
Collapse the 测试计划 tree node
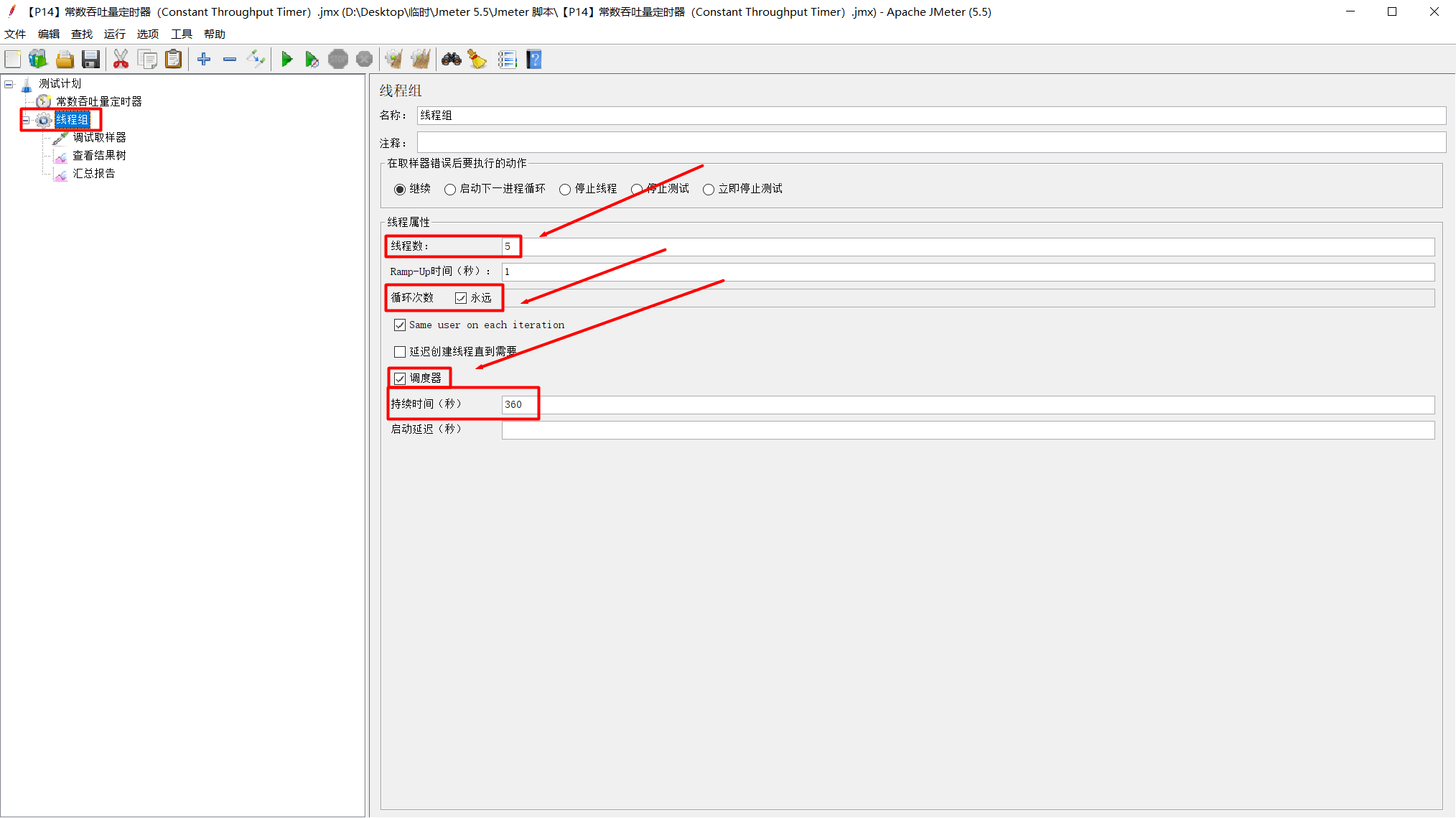pyautogui.click(x=9, y=84)
